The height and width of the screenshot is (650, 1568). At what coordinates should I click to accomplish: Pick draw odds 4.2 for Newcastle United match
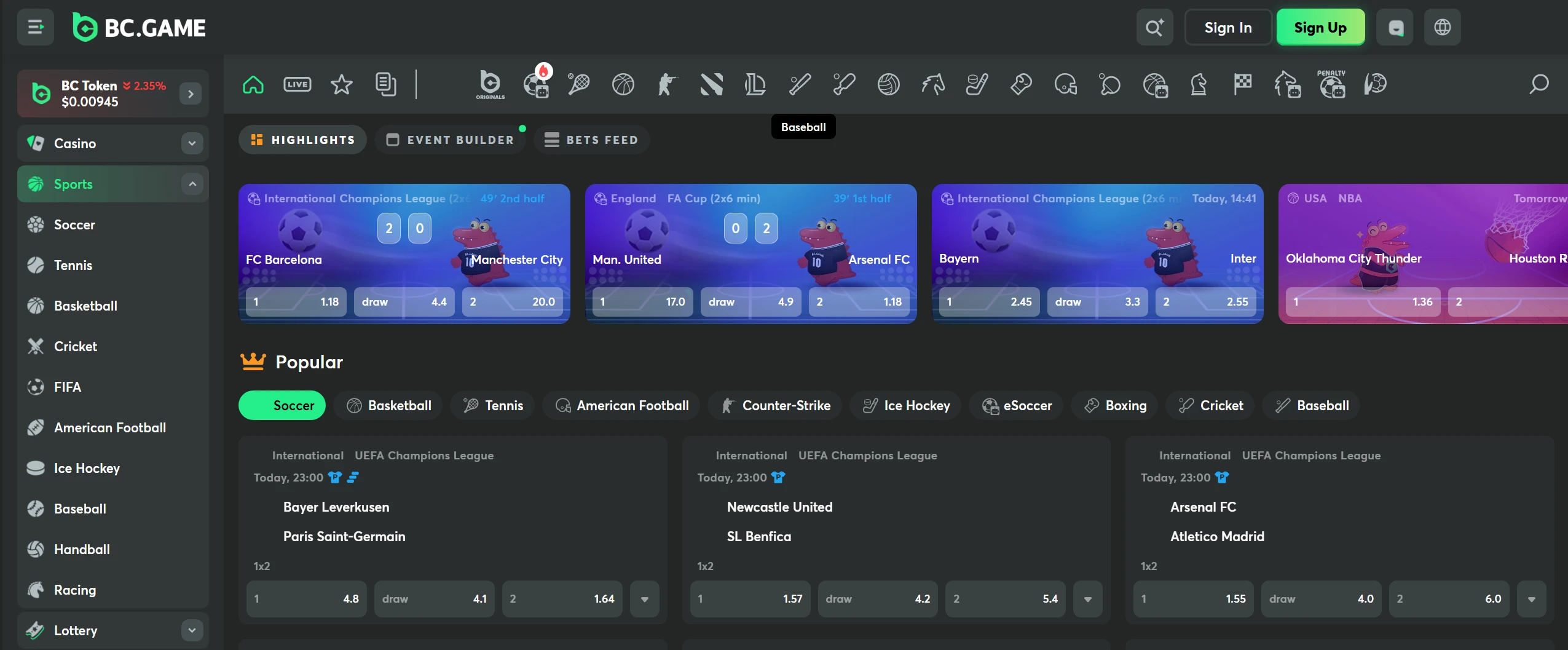tap(877, 599)
